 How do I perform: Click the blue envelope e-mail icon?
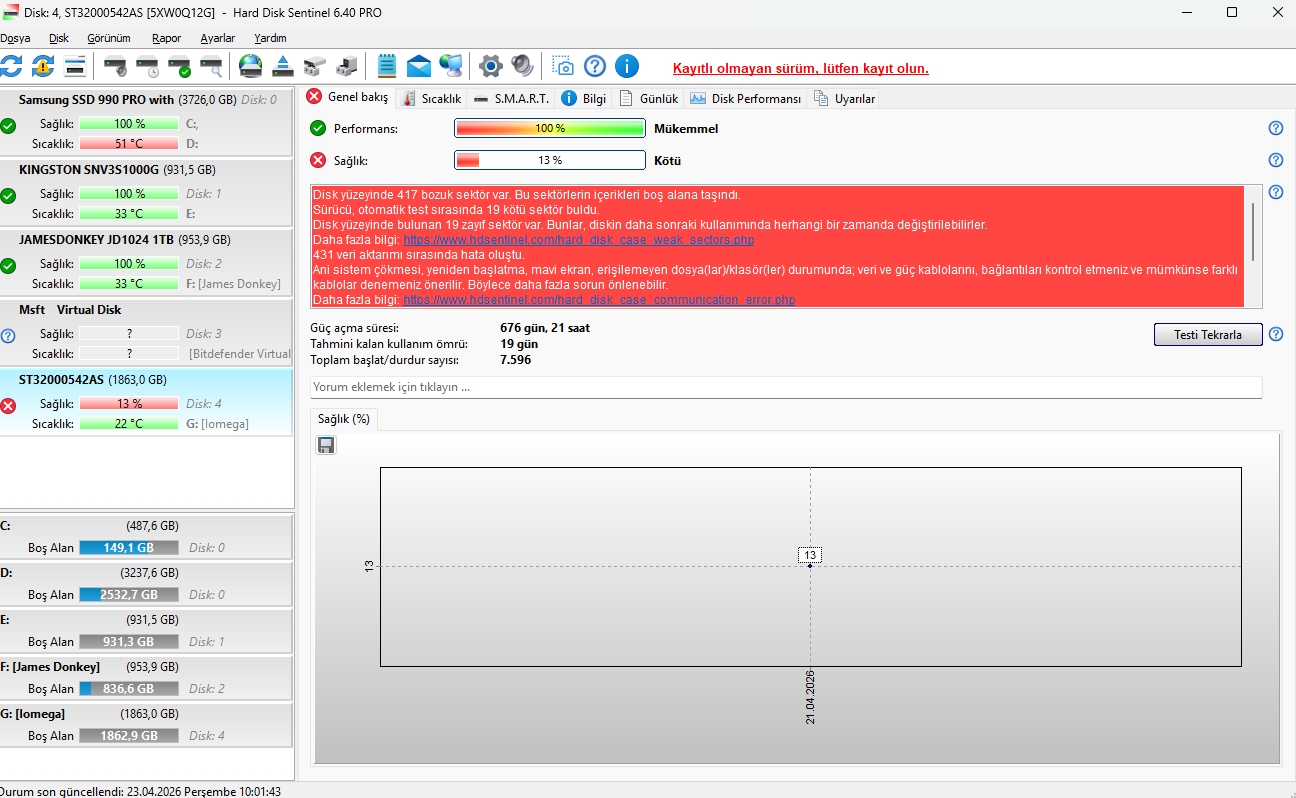pyautogui.click(x=419, y=67)
